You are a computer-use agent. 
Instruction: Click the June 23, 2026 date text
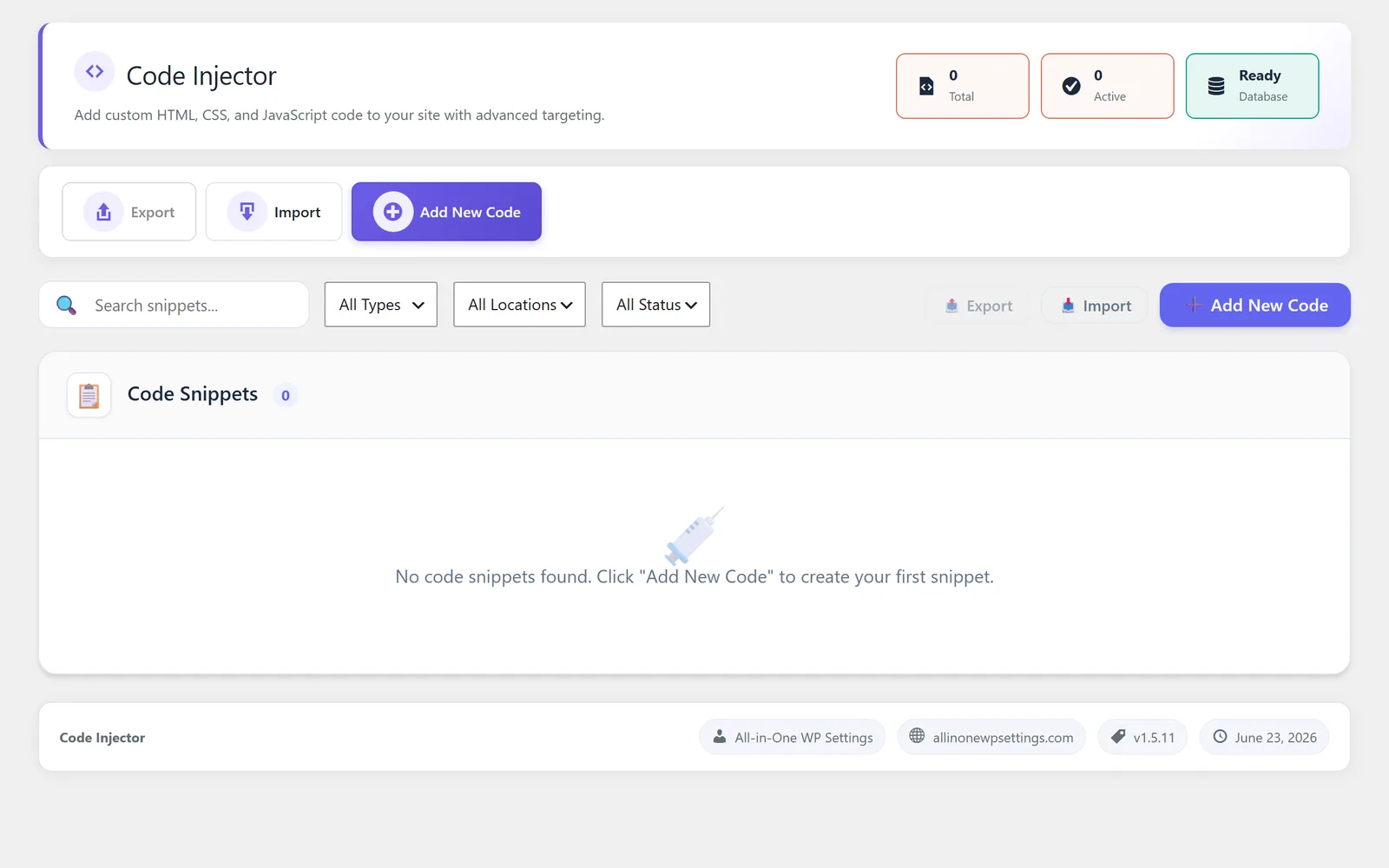(x=1276, y=738)
